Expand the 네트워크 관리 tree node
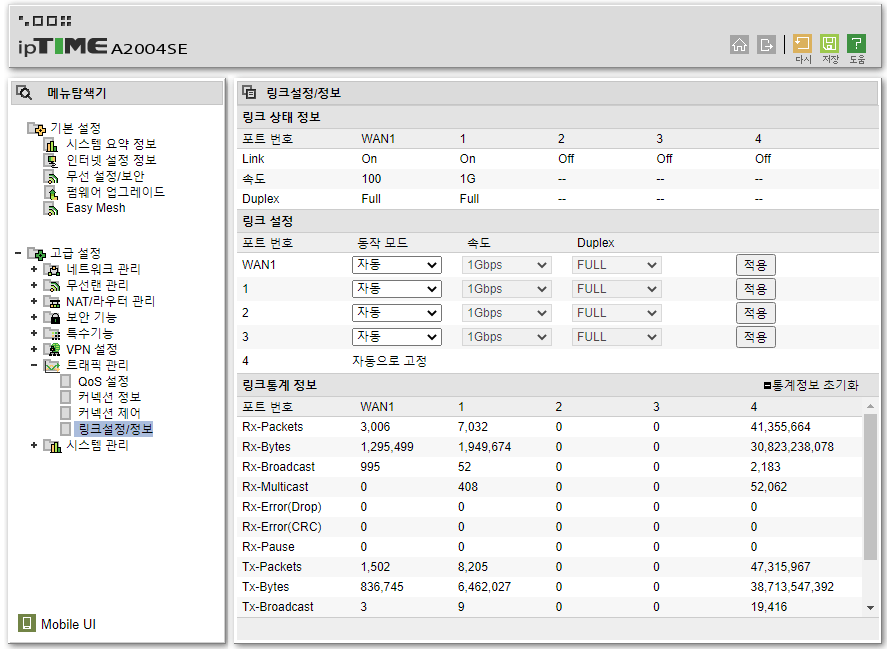 pos(34,269)
